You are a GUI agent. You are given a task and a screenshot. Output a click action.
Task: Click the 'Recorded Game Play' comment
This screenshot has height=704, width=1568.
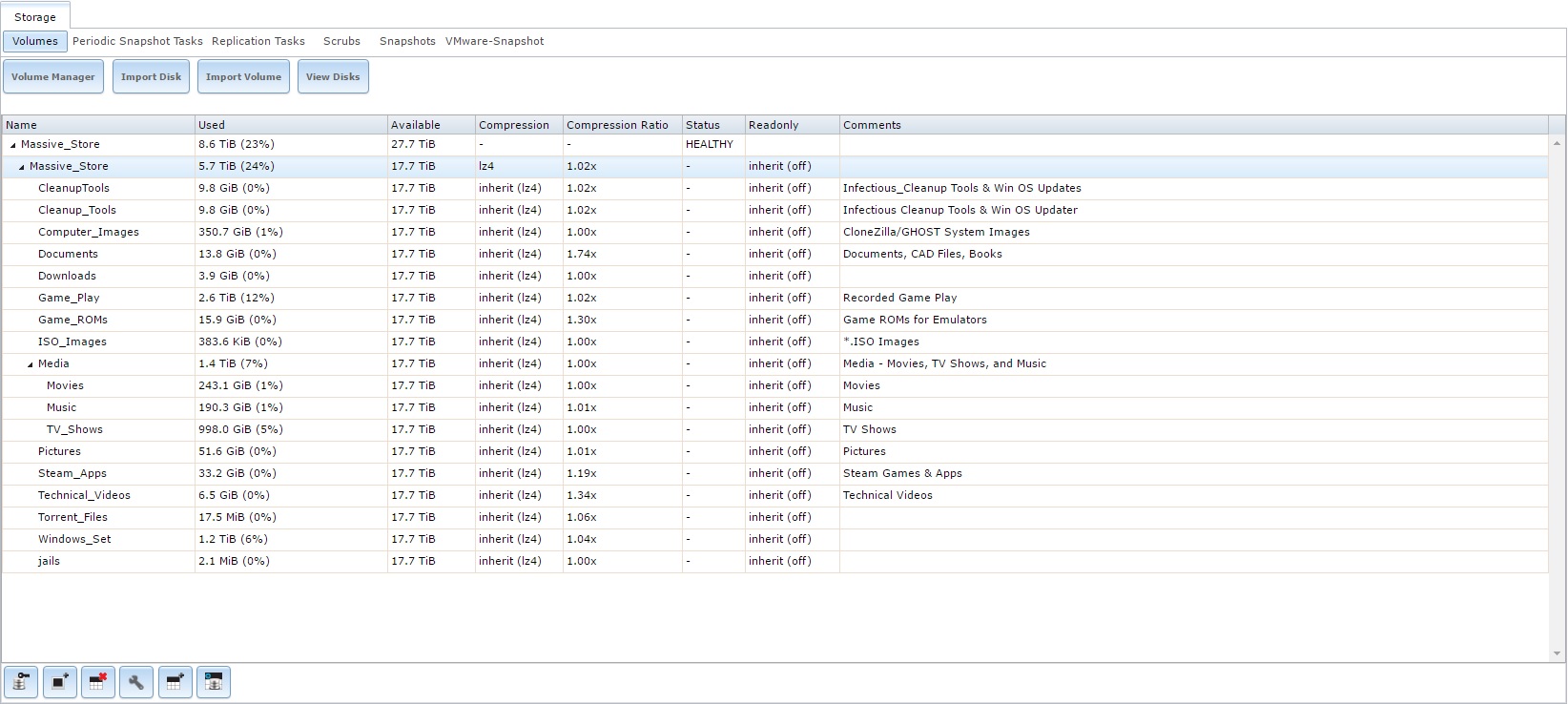900,299
